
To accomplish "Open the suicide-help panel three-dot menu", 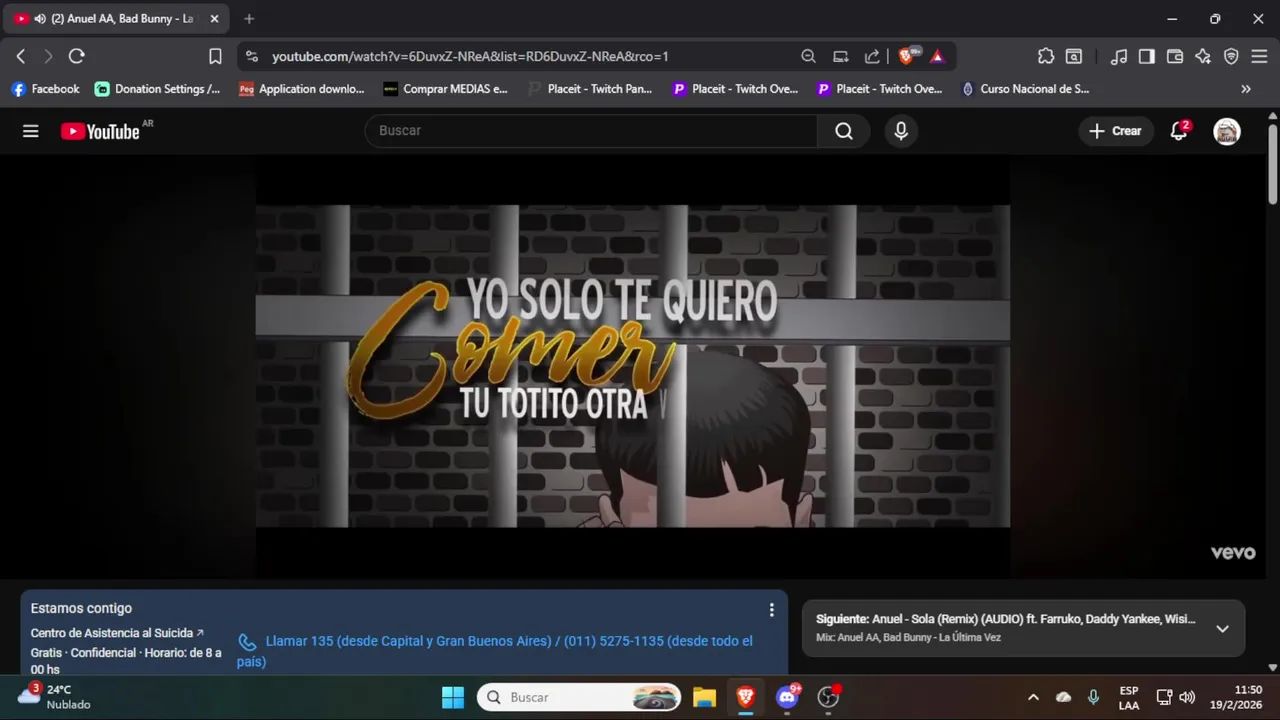I will pos(771,610).
